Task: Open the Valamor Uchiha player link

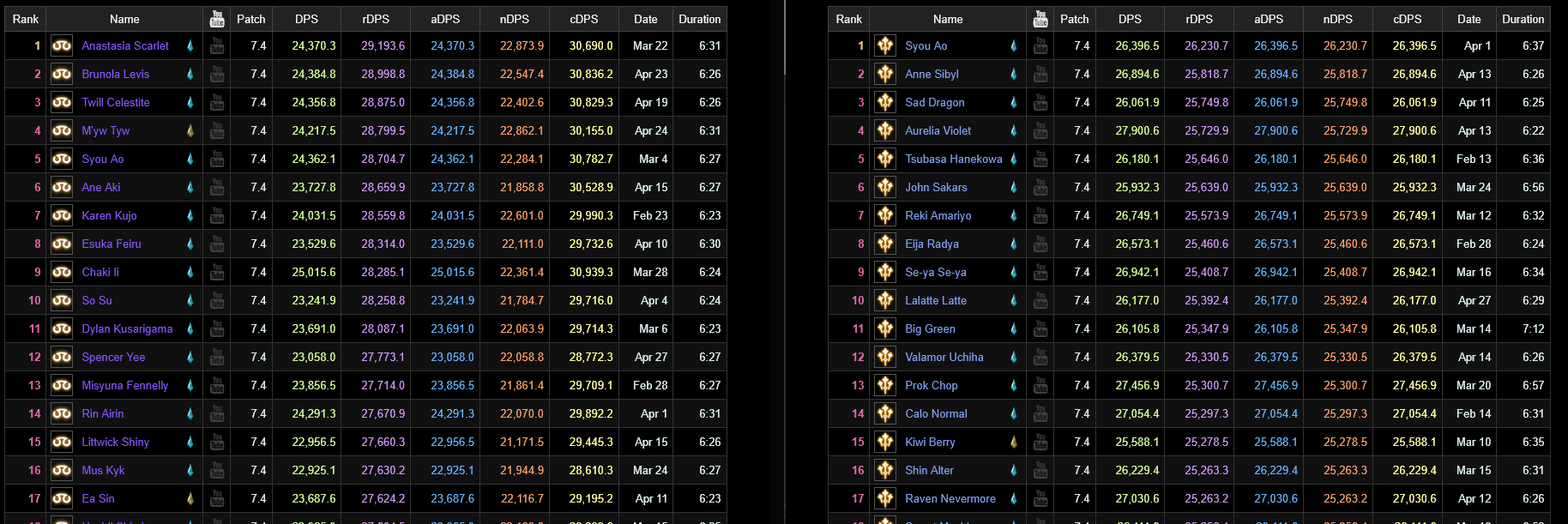Action: pyautogui.click(x=944, y=357)
